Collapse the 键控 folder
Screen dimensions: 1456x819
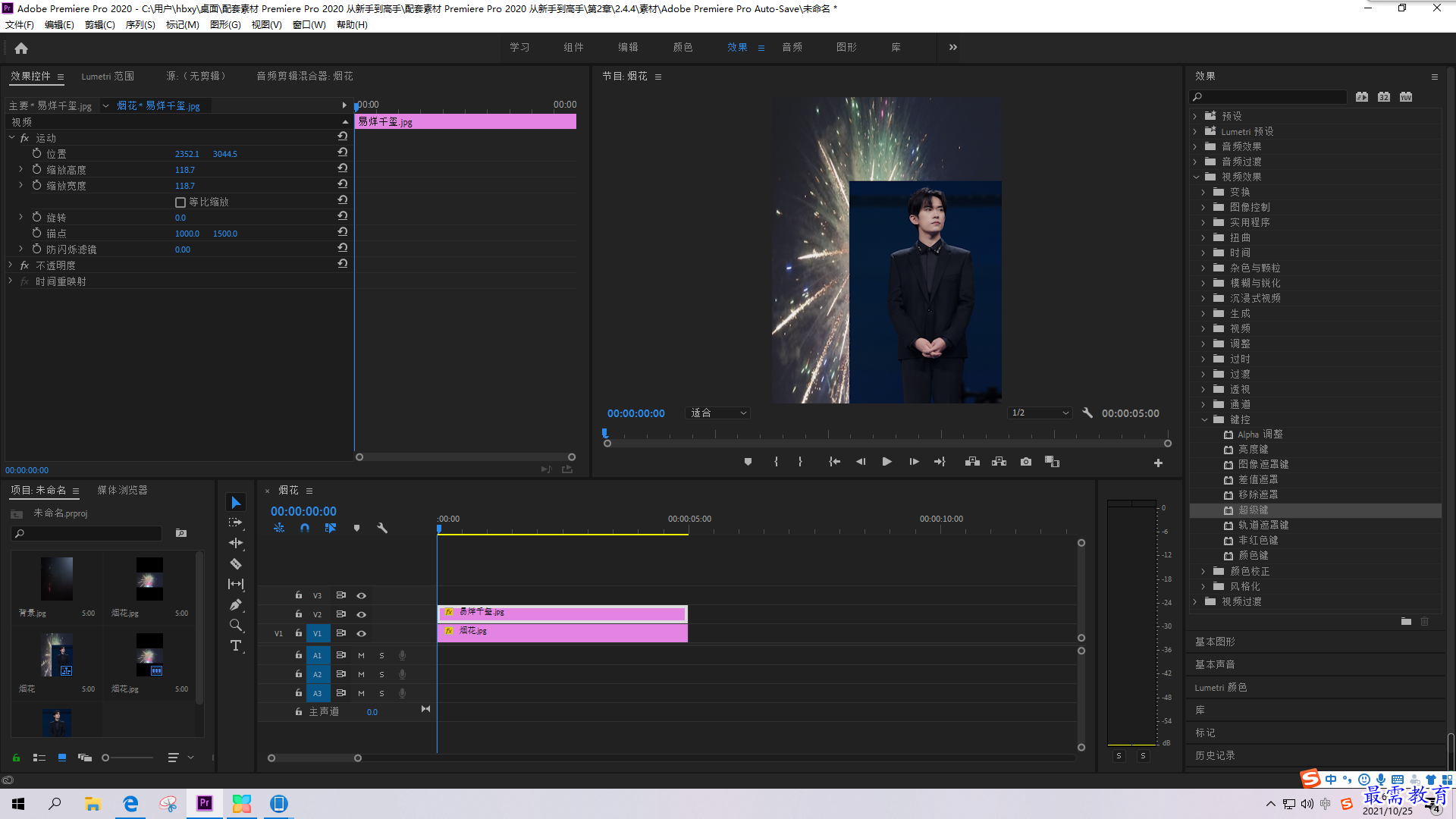pos(1205,419)
